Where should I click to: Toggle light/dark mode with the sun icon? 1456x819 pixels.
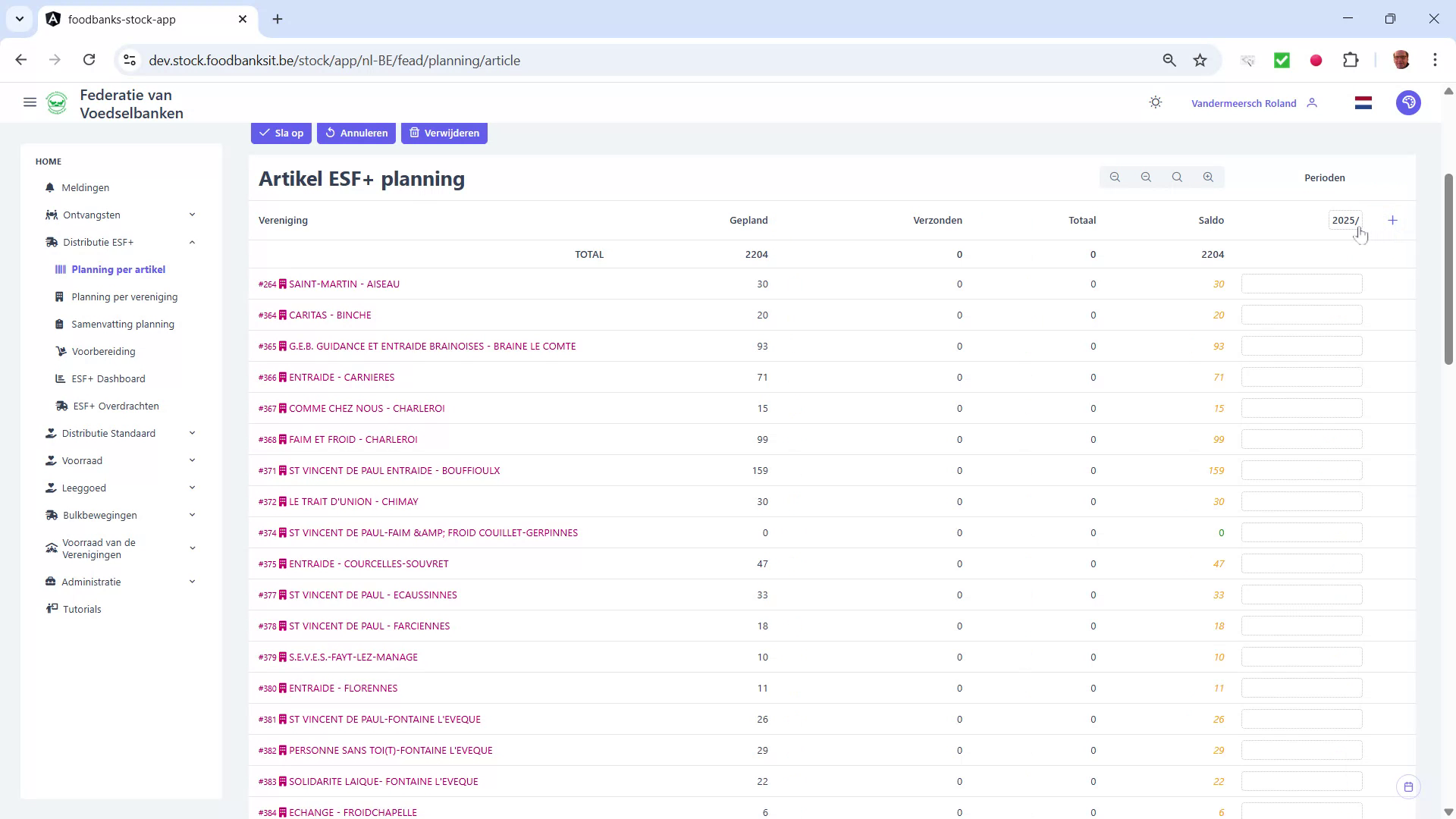1155,102
